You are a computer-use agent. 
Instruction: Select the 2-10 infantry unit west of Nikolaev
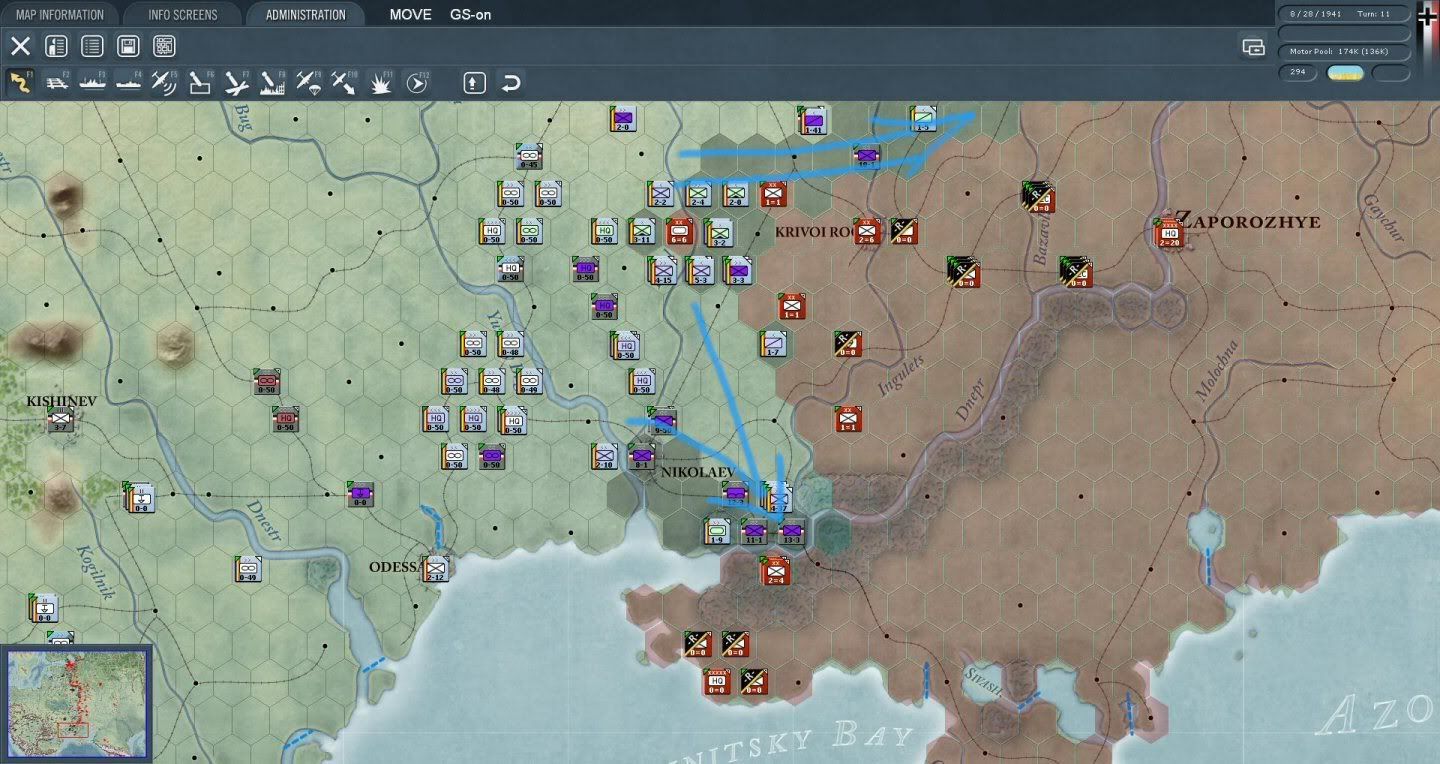(x=604, y=457)
